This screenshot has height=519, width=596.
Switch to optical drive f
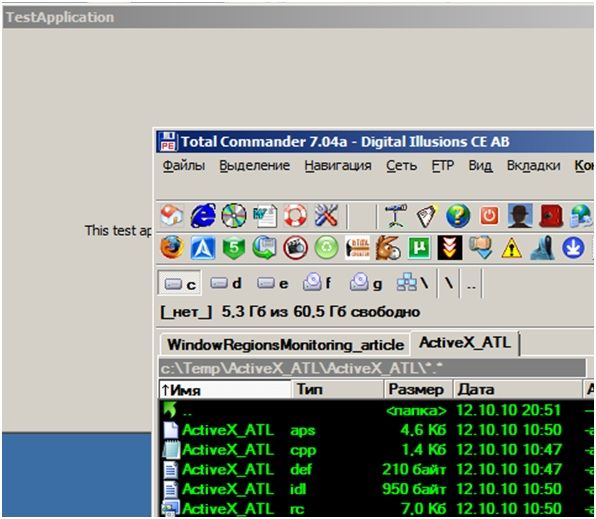pos(318,283)
